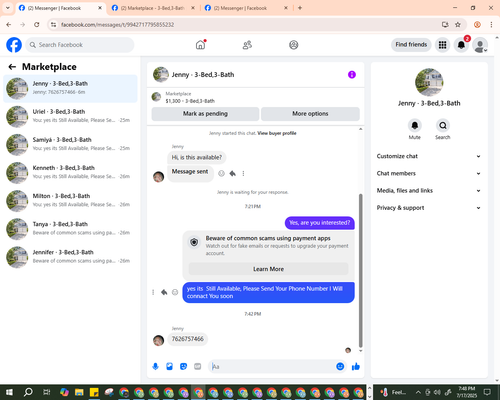Reload the page

[x=37, y=25]
